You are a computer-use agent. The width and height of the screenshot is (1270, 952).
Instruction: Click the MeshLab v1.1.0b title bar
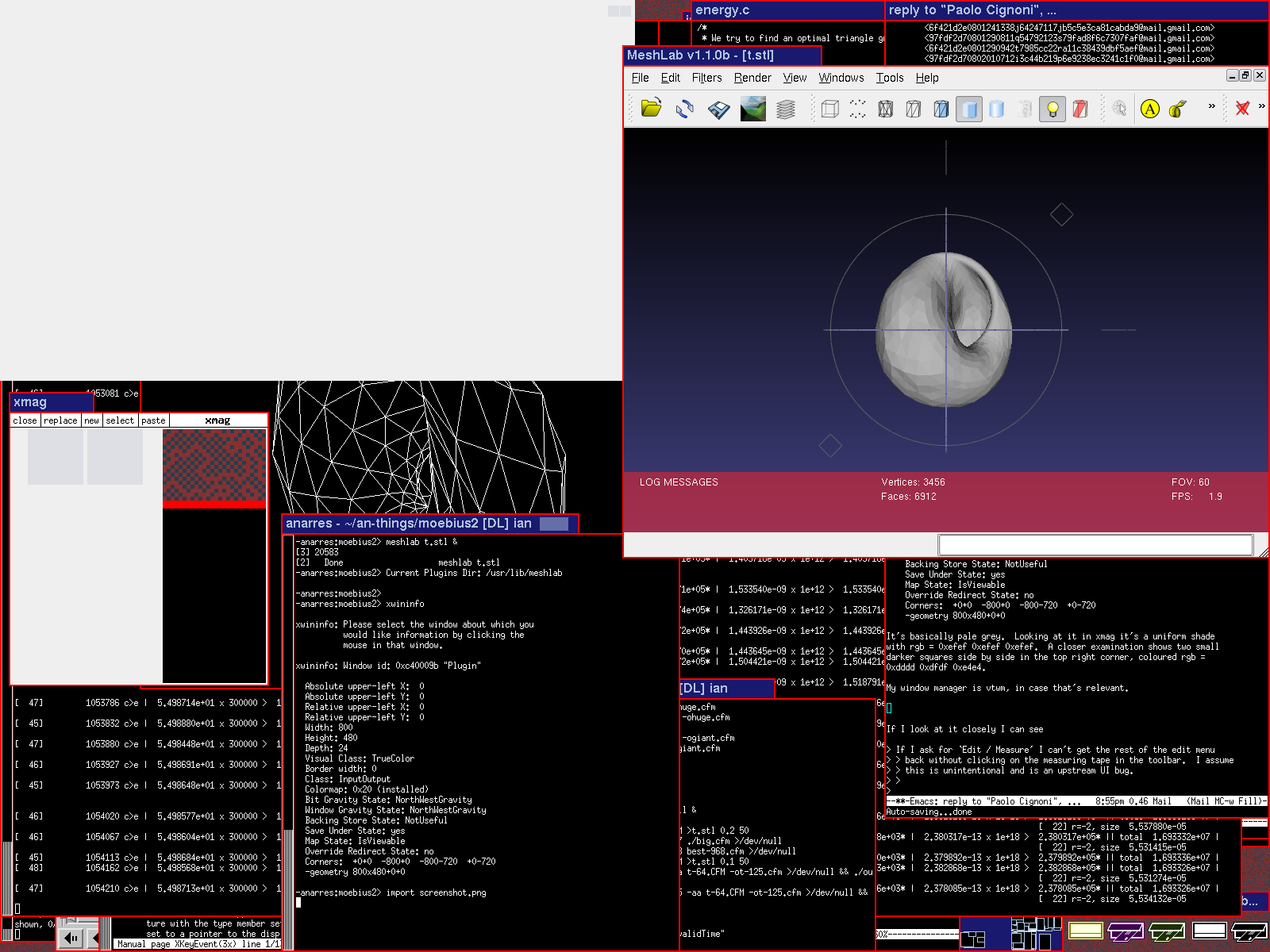722,56
